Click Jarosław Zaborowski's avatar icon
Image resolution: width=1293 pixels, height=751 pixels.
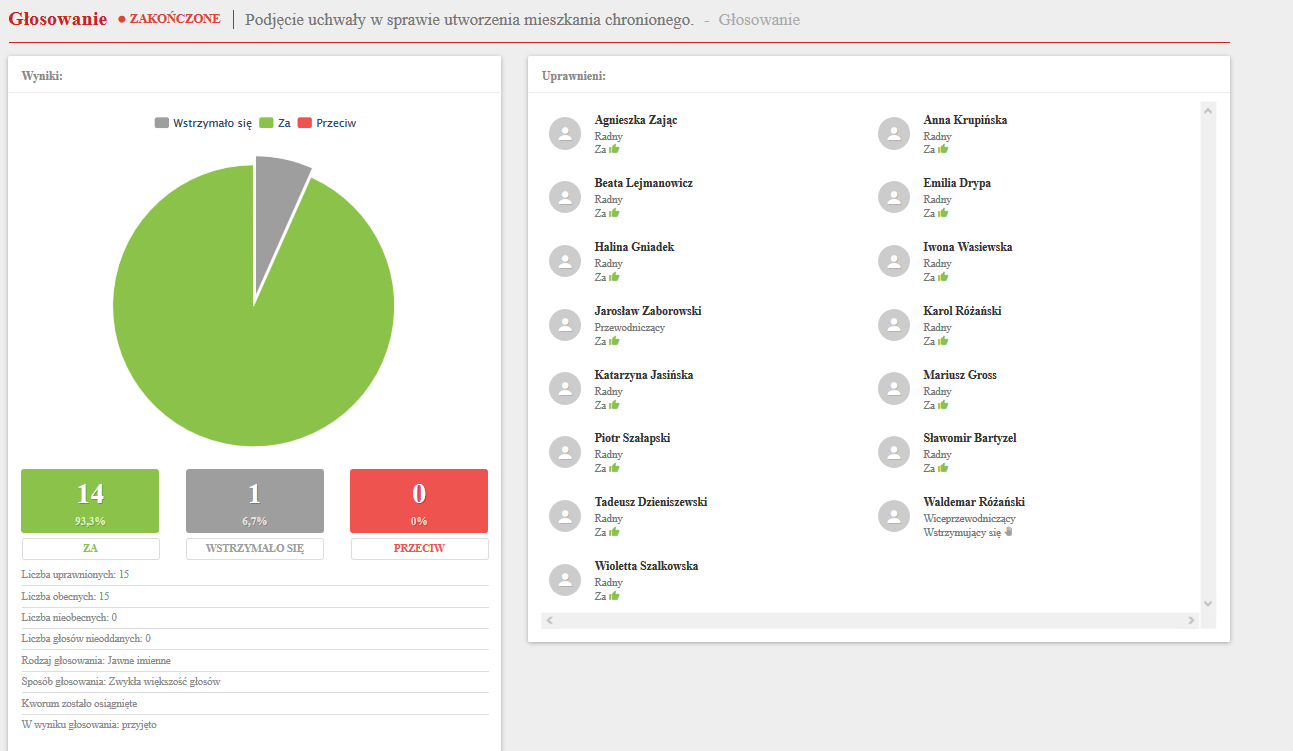click(565, 325)
